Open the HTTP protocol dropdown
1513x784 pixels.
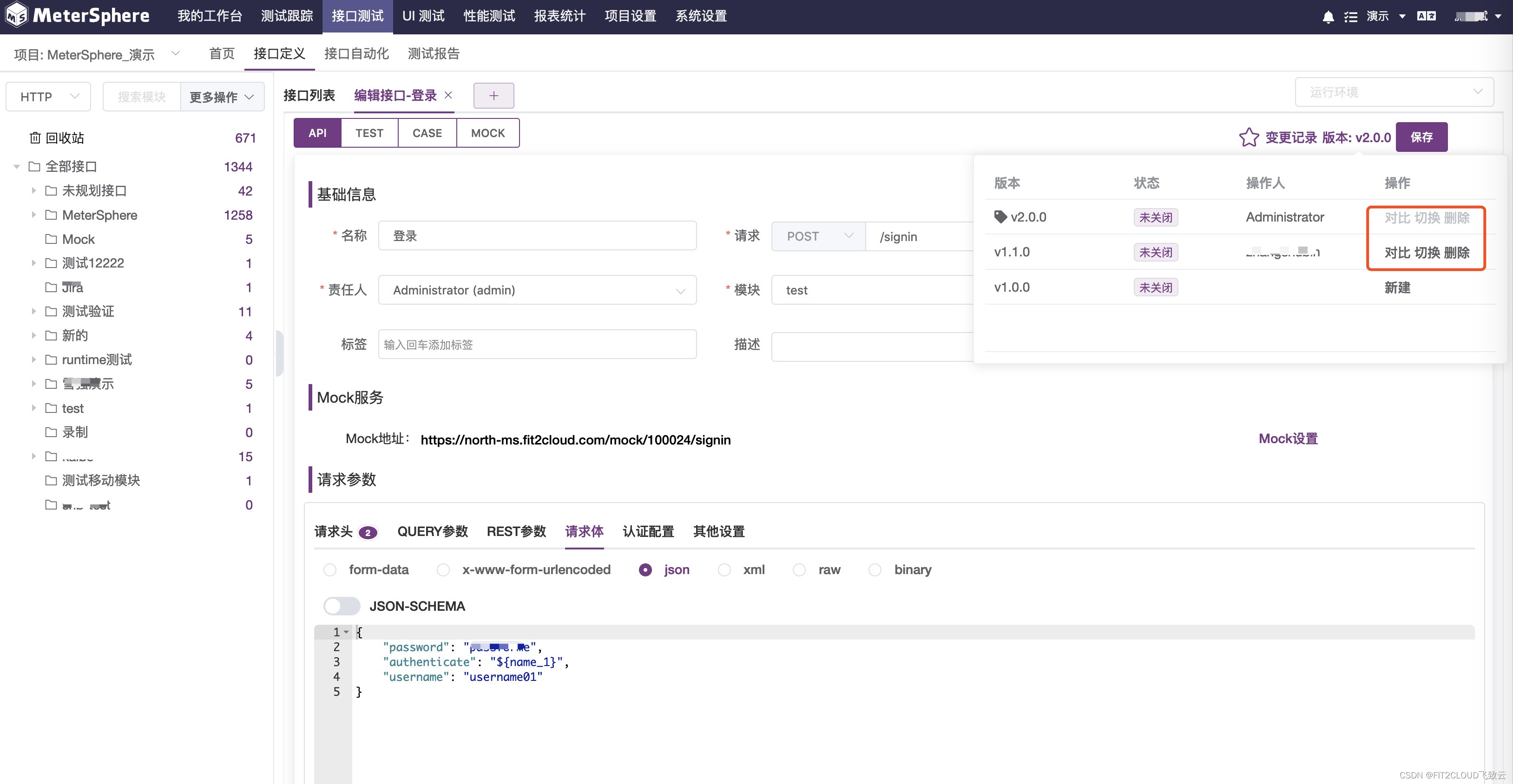point(48,96)
